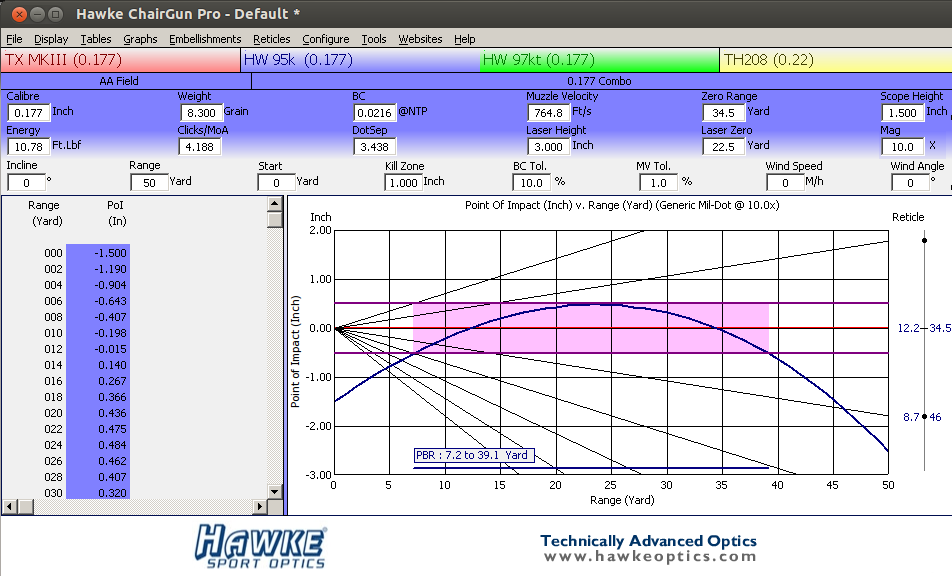Click the Muzzle Velocity input field
This screenshot has height=576, width=952.
(x=549, y=113)
